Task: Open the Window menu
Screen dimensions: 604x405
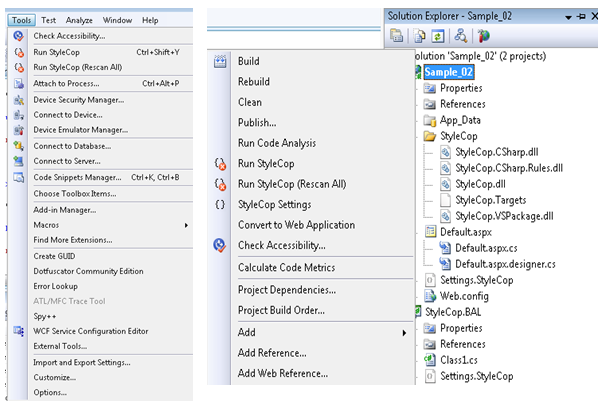Action: pyautogui.click(x=117, y=20)
